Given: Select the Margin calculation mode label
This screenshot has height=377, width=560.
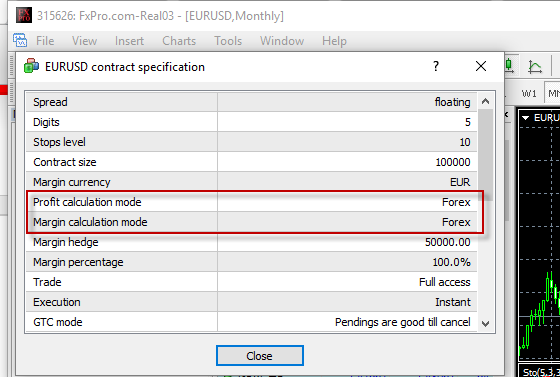Looking at the screenshot, I should point(90,222).
